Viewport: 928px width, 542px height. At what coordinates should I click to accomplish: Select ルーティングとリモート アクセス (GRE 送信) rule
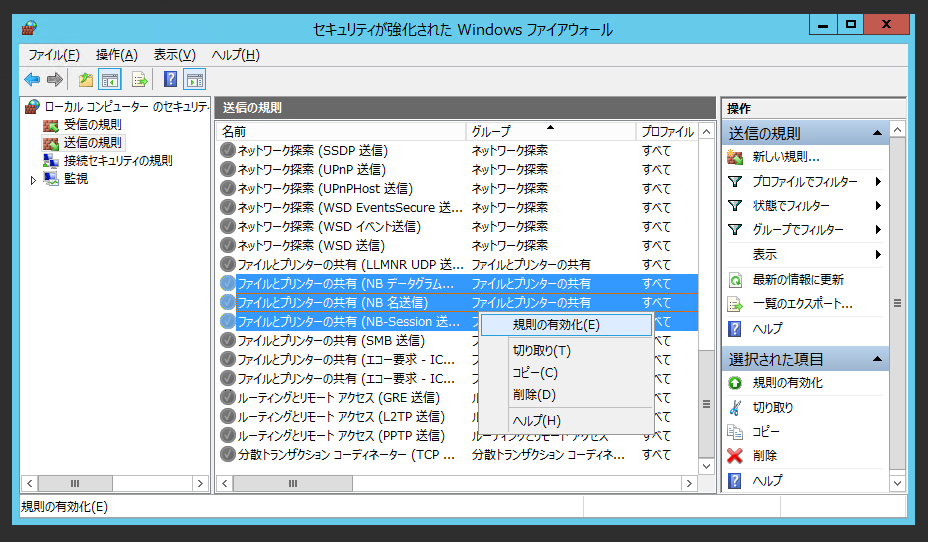(457, 398)
